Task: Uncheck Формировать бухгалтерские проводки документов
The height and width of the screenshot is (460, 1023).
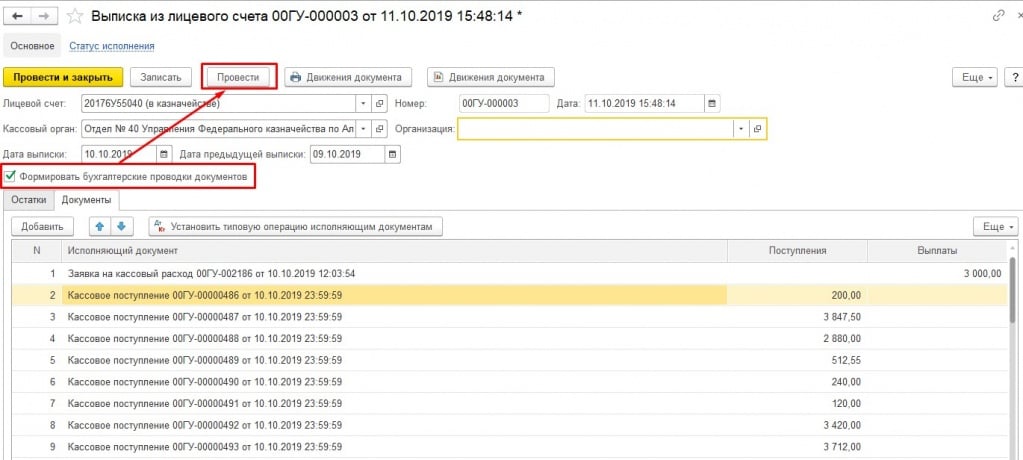Action: click(10, 177)
